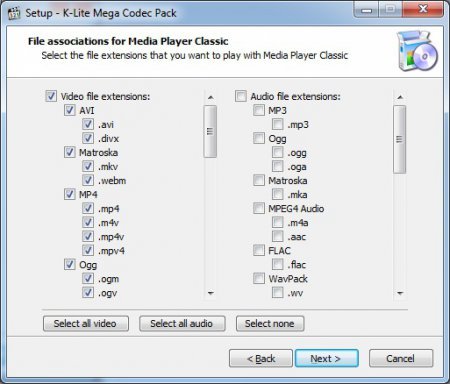This screenshot has width=450, height=384.
Task: Click the video list scroll-down arrow
Action: click(210, 293)
